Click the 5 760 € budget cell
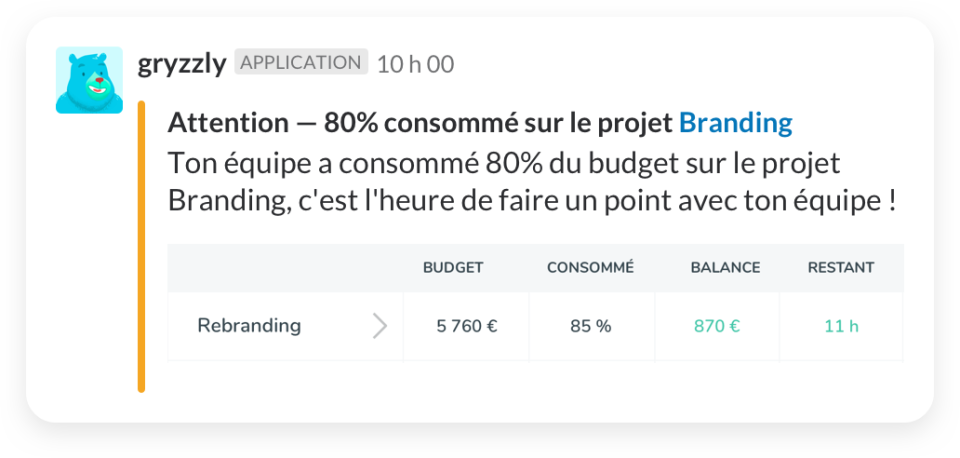The width and height of the screenshot is (960, 458). point(466,326)
